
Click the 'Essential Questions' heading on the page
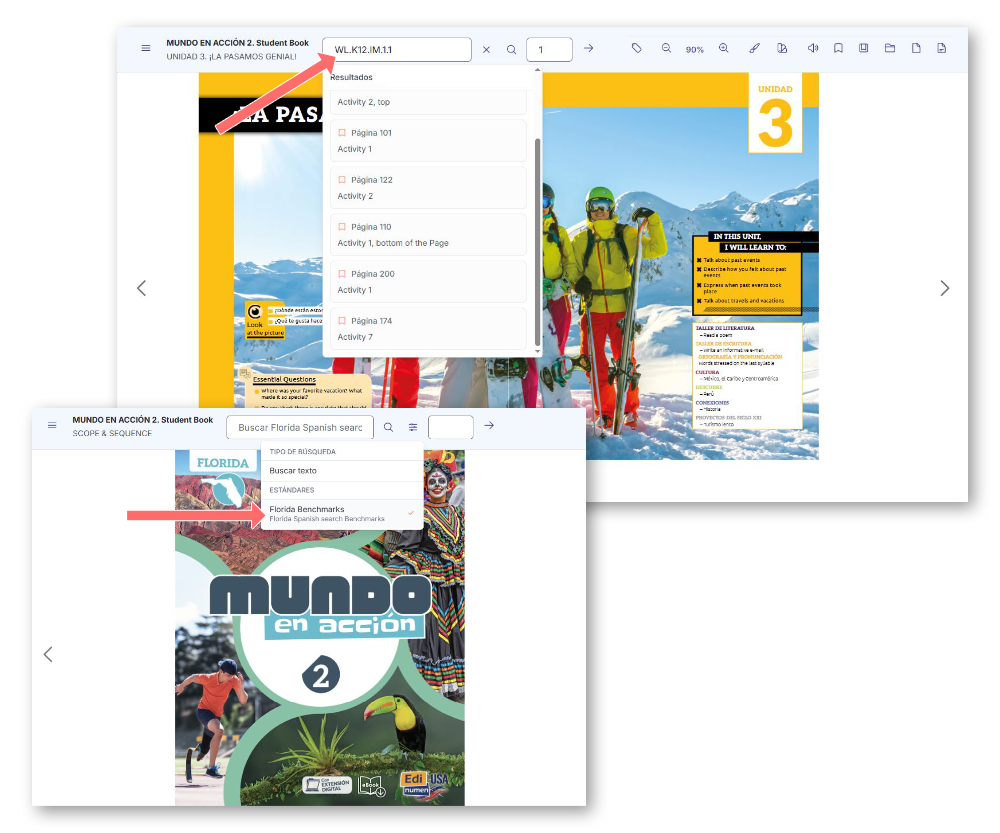[x=284, y=379]
